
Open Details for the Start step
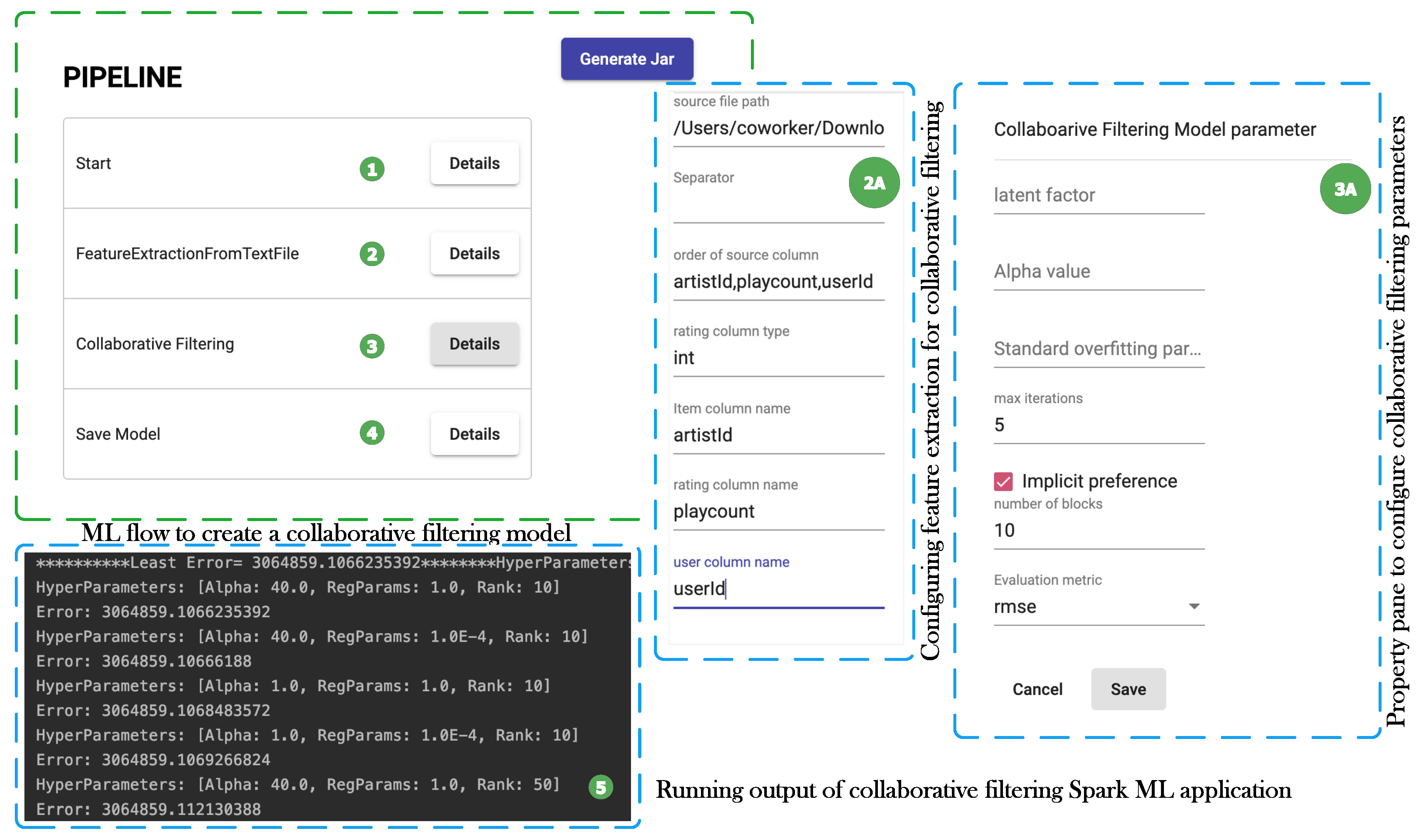point(474,163)
